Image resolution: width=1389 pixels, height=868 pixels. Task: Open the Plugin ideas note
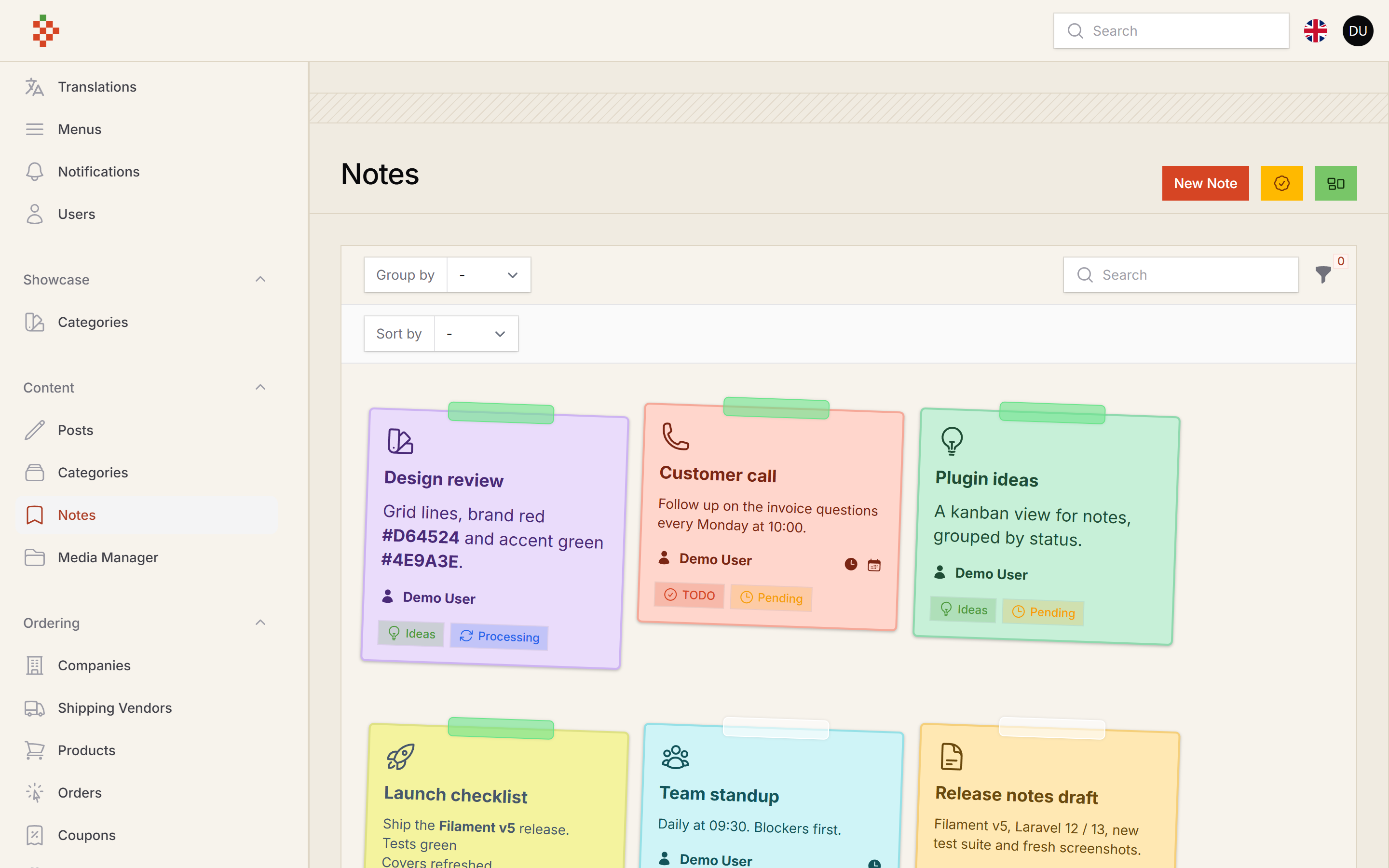[1046, 527]
